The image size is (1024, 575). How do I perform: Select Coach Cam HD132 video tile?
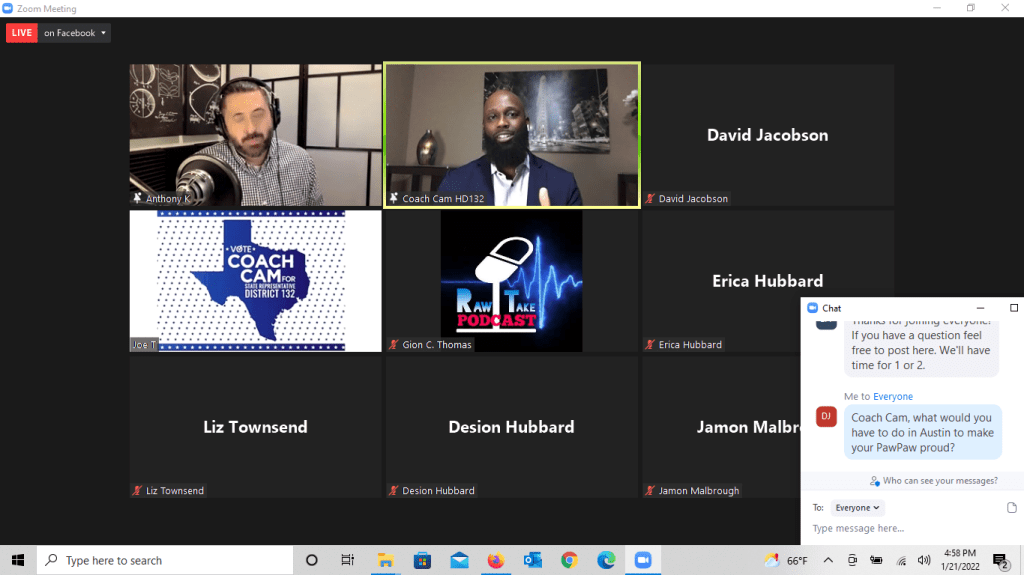[x=511, y=134]
